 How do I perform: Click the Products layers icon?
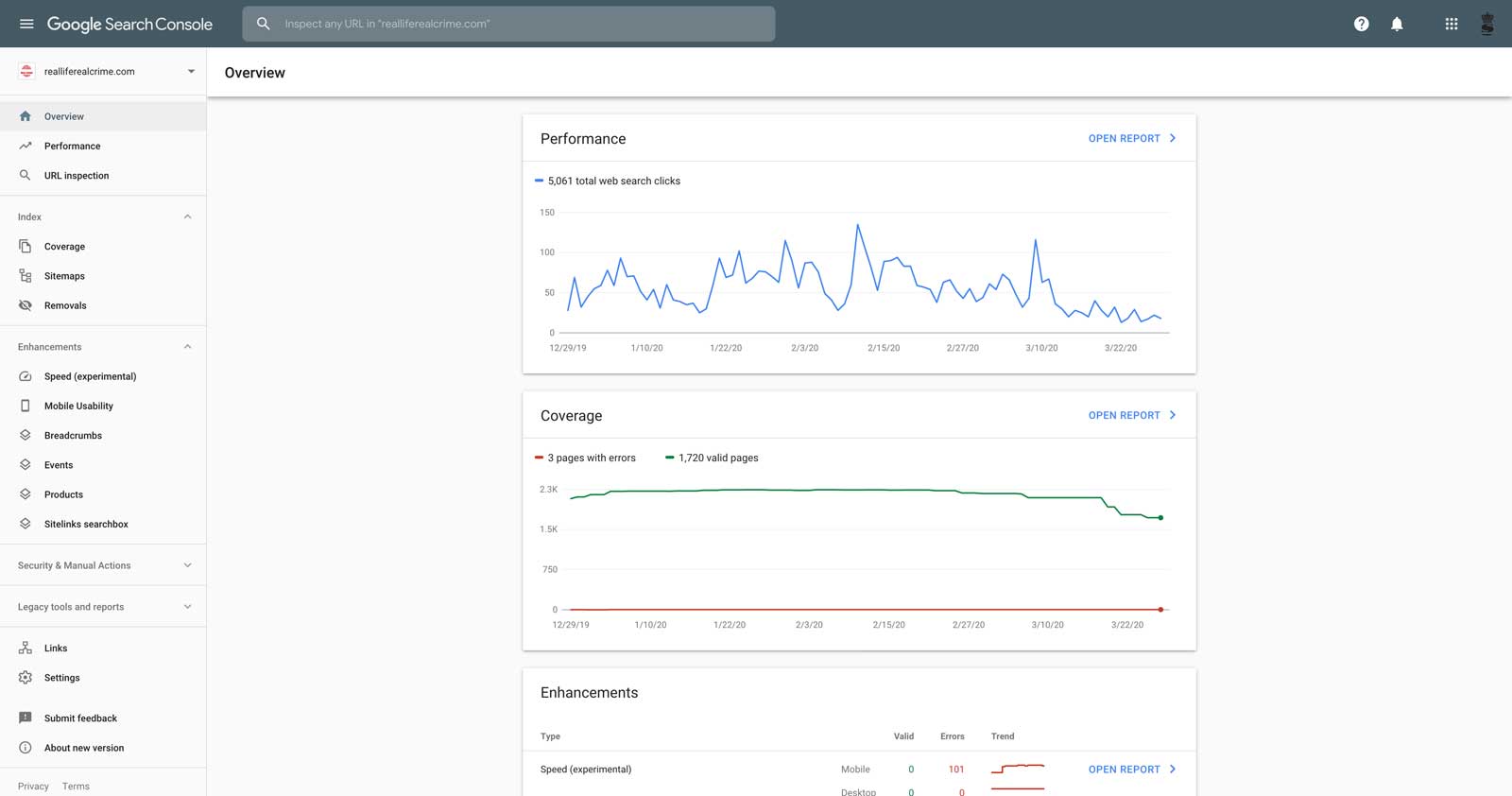tap(26, 493)
